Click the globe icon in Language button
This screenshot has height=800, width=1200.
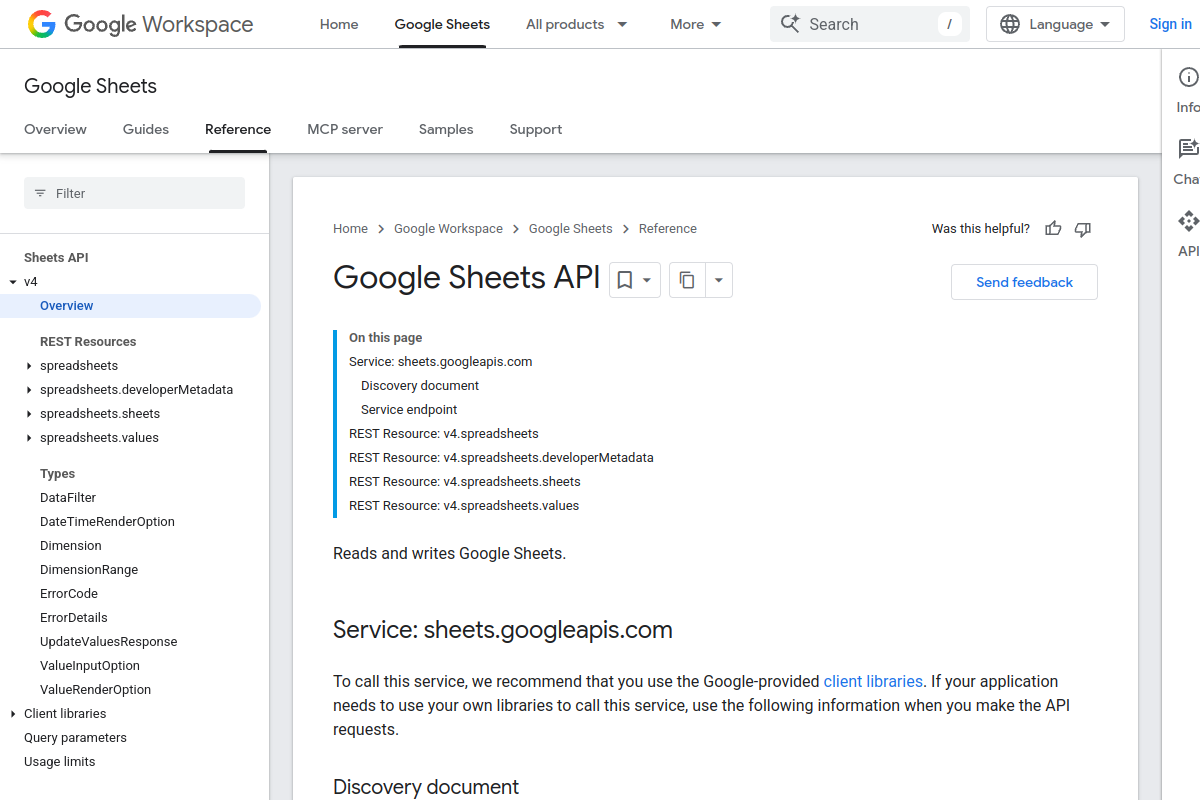1010,24
